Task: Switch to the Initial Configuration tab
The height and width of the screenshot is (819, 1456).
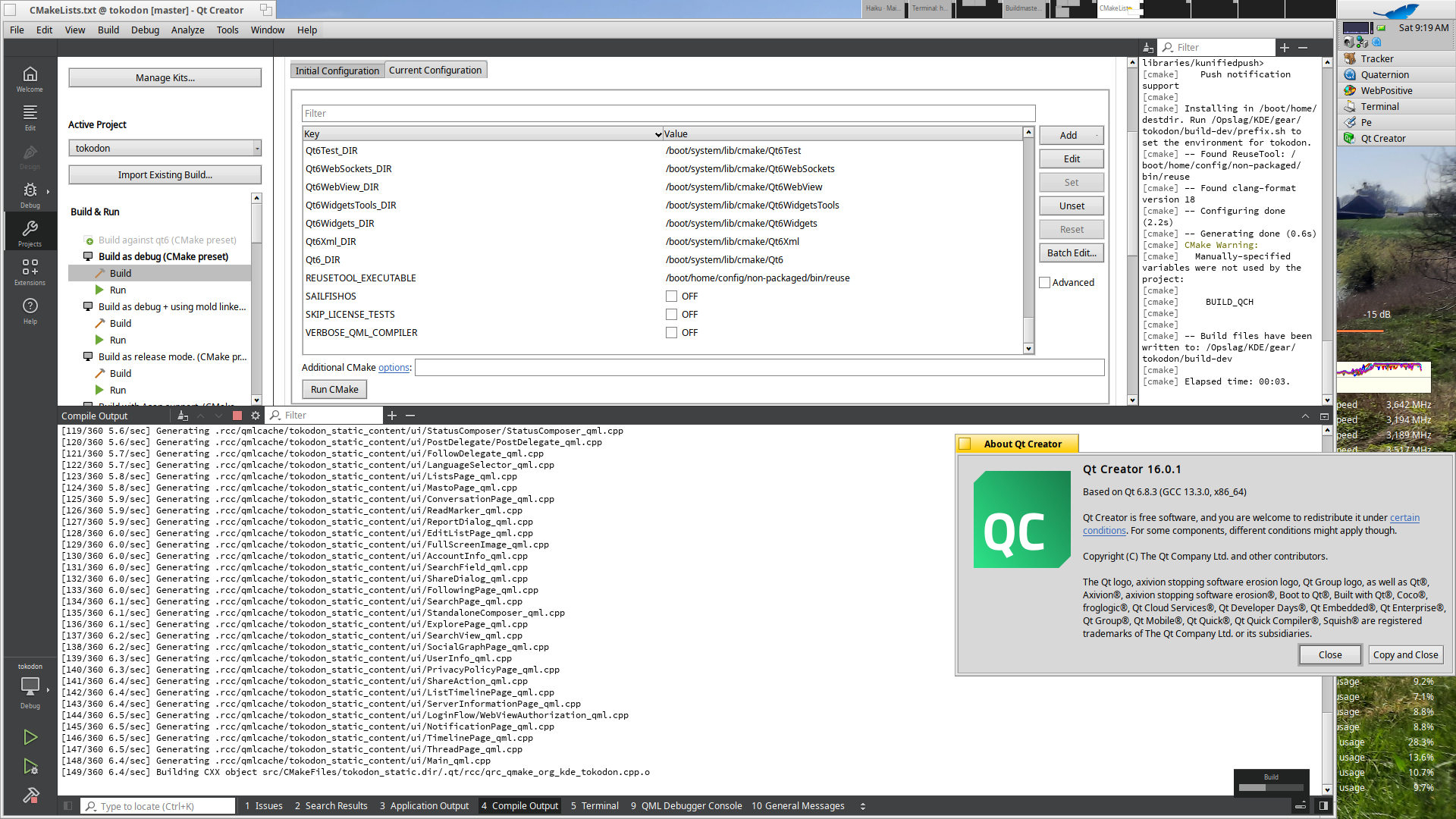Action: [337, 71]
